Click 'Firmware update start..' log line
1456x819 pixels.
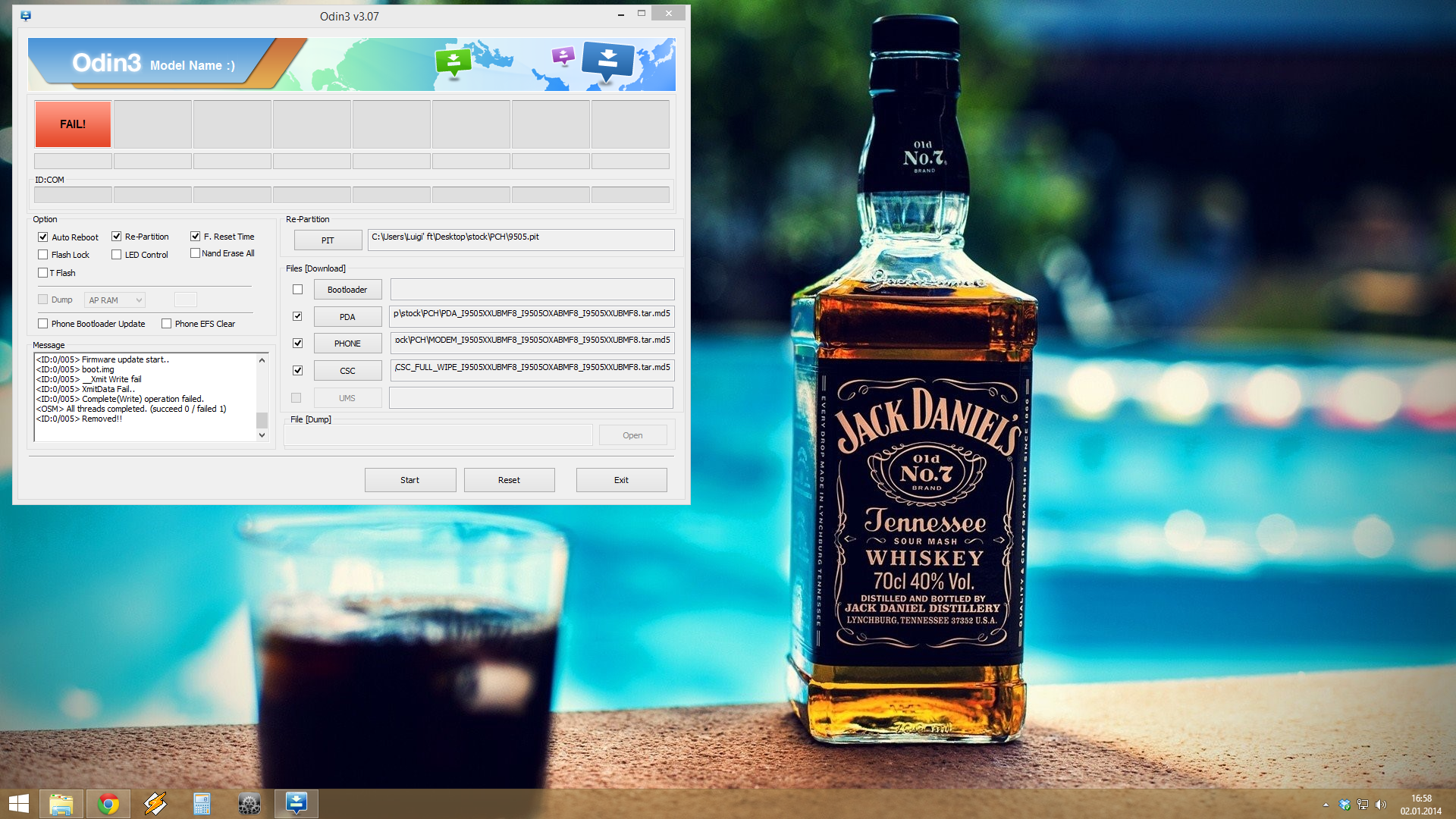[103, 359]
